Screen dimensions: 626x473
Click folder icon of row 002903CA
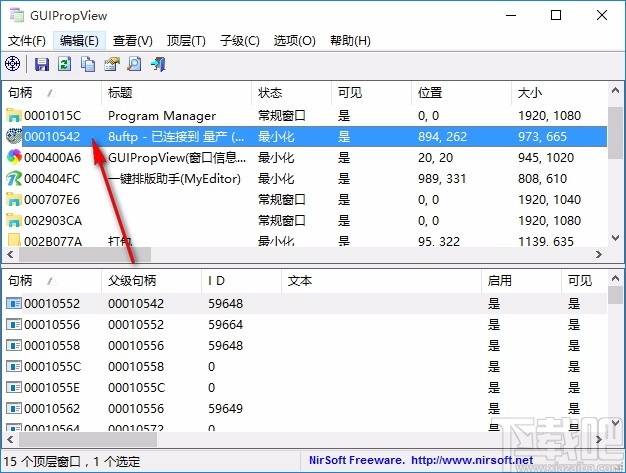[14, 220]
